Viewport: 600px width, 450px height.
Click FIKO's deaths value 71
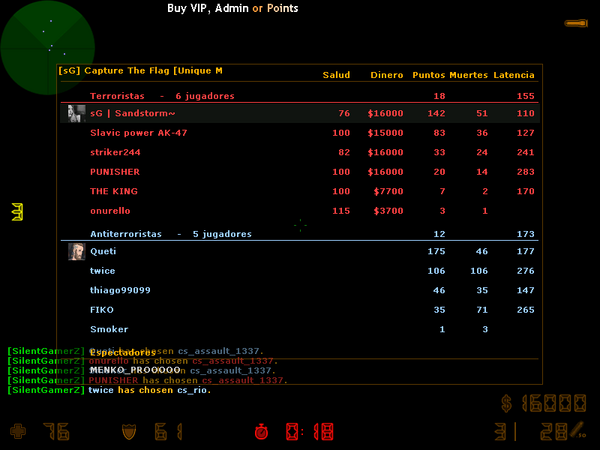pyautogui.click(x=482, y=310)
